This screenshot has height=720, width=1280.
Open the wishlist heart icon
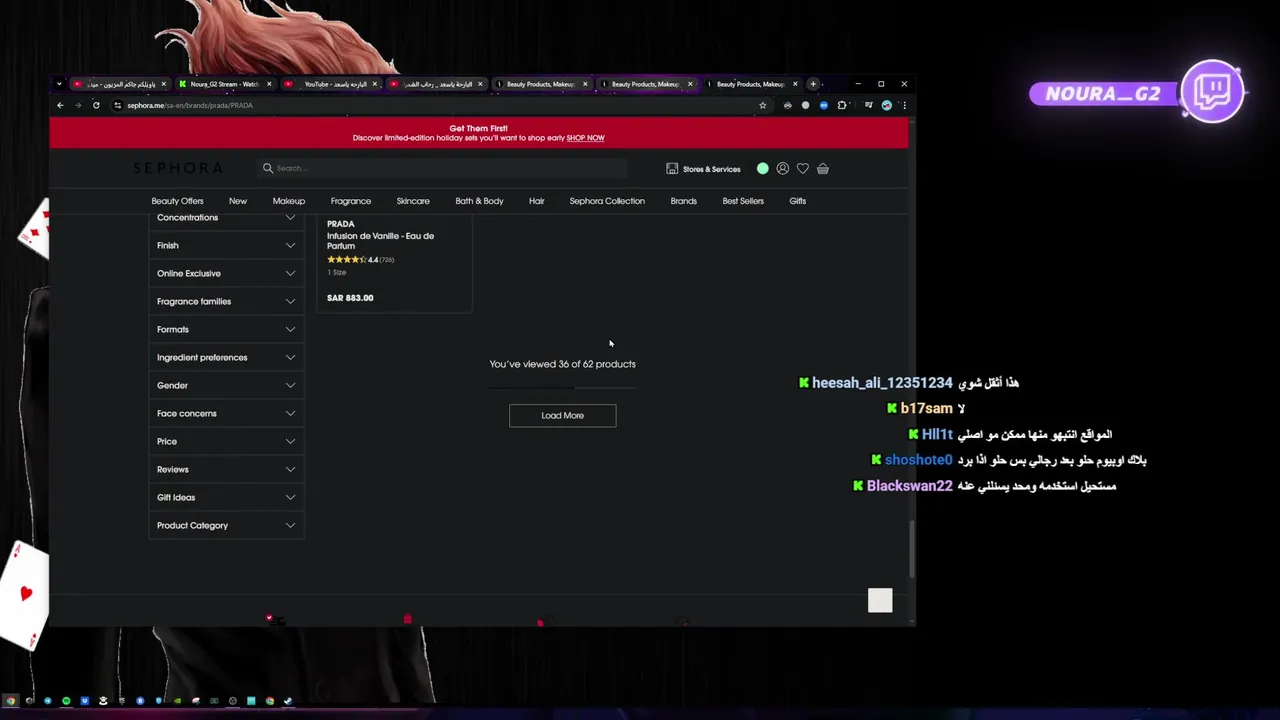(x=802, y=169)
